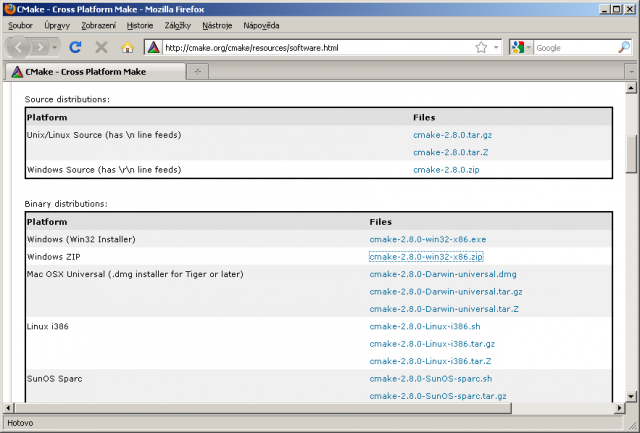The image size is (640, 433).
Task: Open the recent pages history dropdown arrow
Action: [x=55, y=47]
